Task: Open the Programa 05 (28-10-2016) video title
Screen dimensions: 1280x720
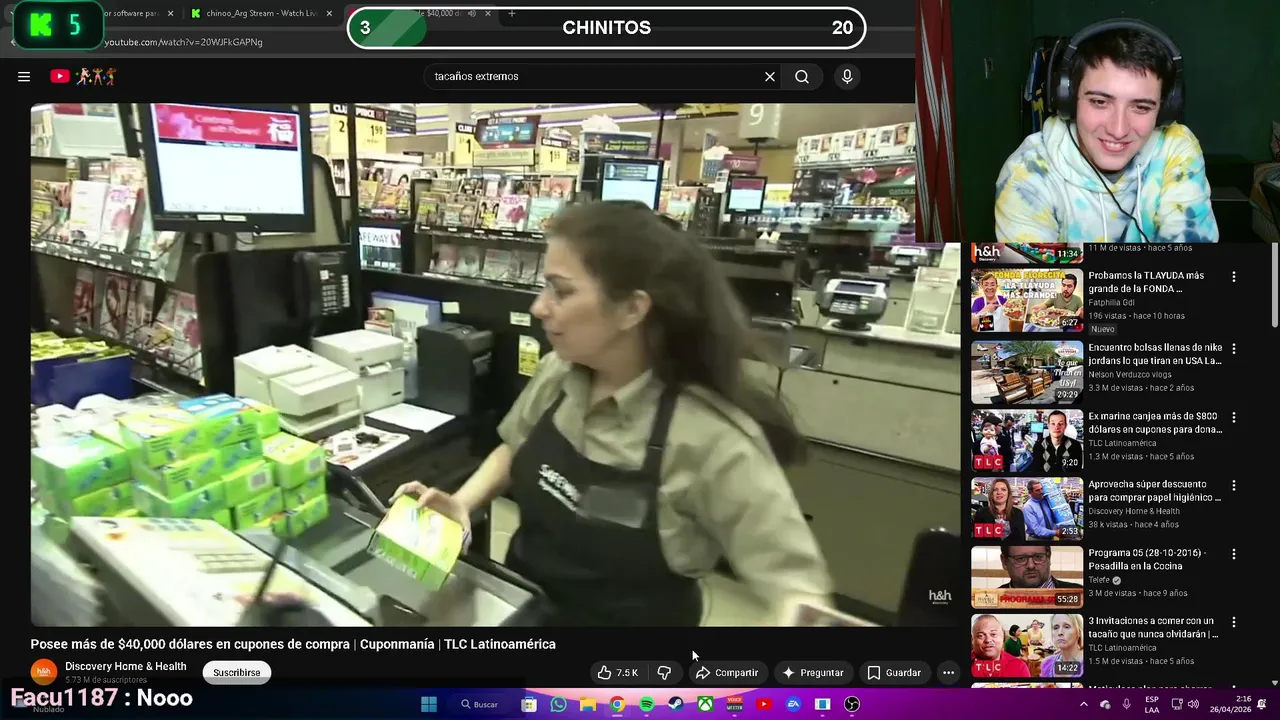Action: tap(1147, 559)
